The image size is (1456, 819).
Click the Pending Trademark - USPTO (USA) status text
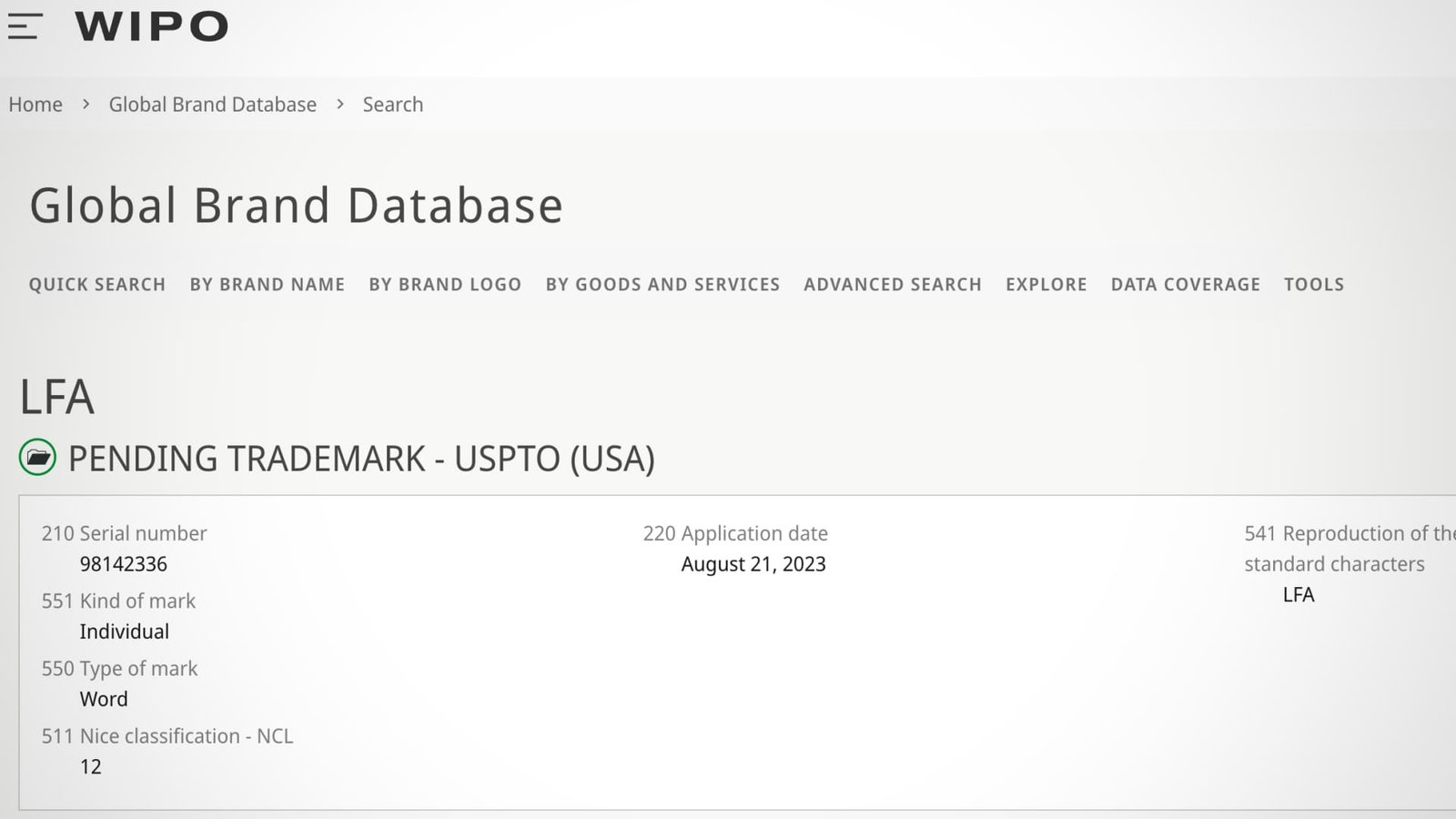coord(361,459)
